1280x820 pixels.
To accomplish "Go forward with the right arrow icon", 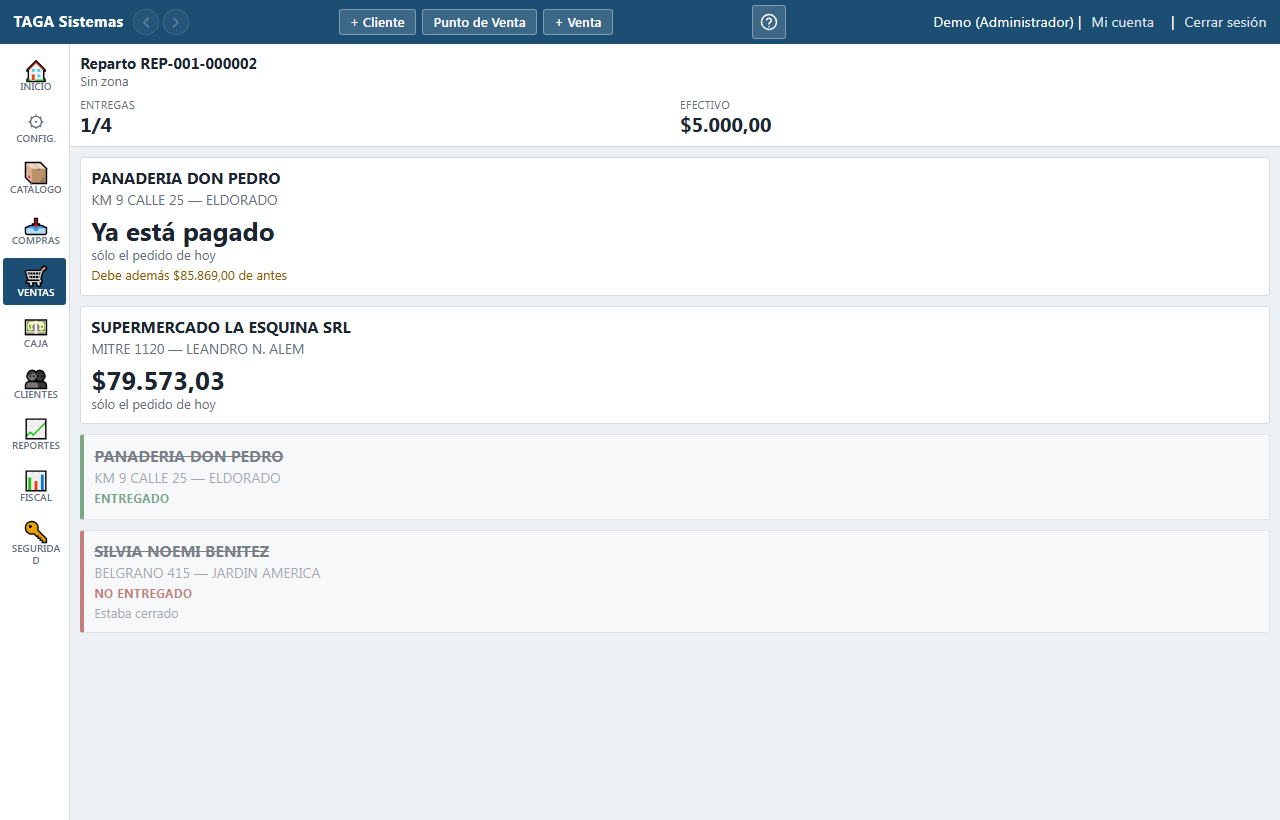I will coord(176,22).
